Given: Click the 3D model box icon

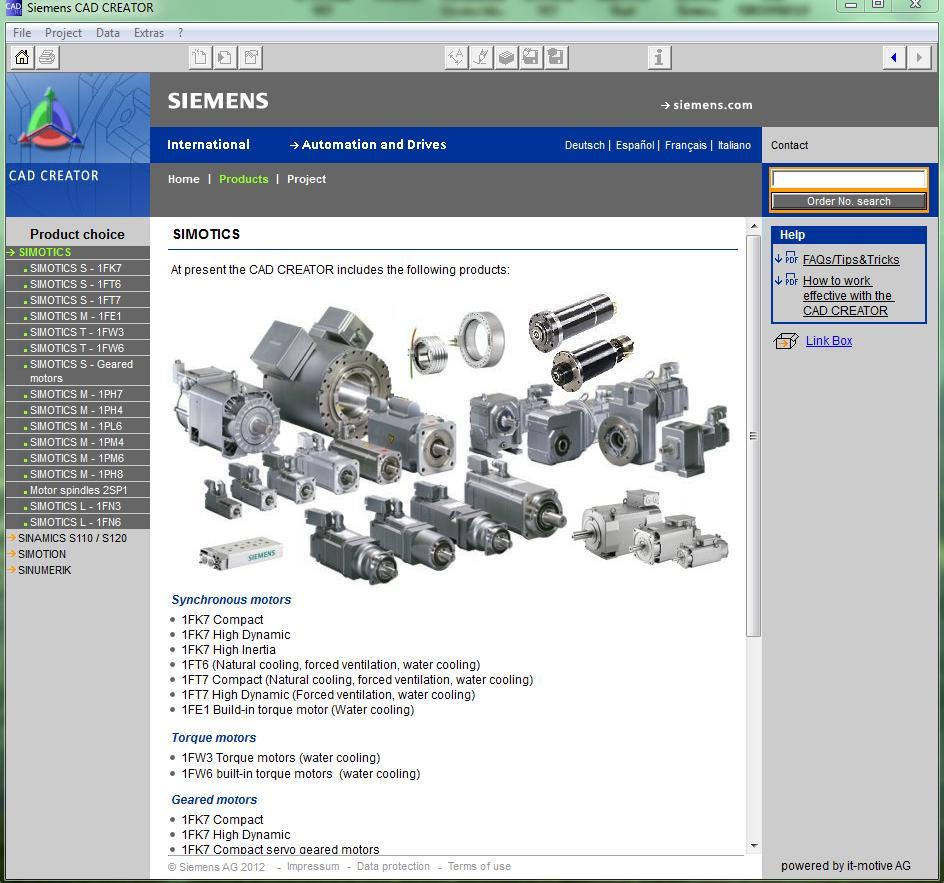Looking at the screenshot, I should coord(507,58).
